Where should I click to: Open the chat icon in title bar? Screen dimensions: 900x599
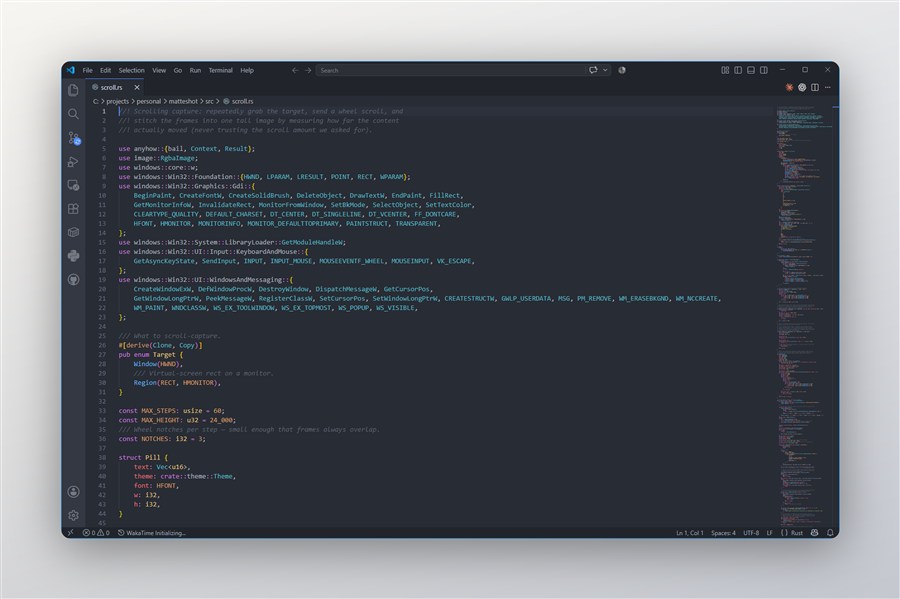(x=593, y=70)
